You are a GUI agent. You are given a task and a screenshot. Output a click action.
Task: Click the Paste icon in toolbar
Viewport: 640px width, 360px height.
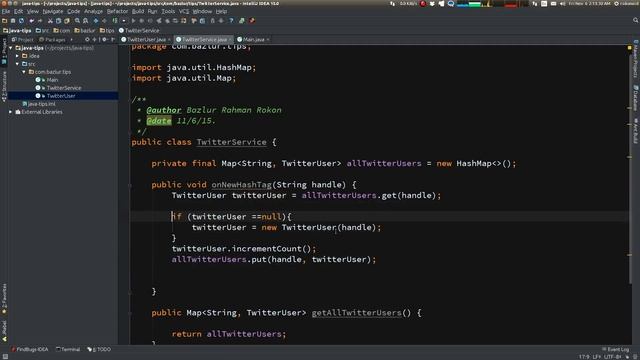pos(67,21)
